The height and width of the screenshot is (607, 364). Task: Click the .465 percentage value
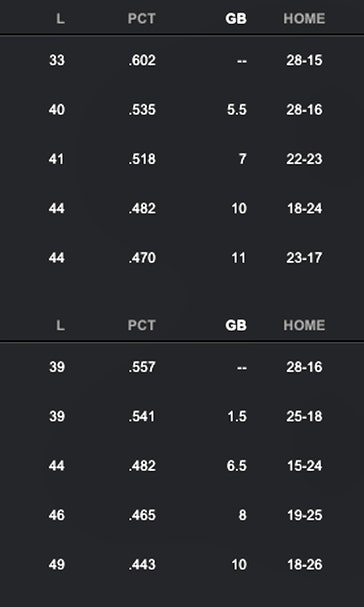point(142,515)
